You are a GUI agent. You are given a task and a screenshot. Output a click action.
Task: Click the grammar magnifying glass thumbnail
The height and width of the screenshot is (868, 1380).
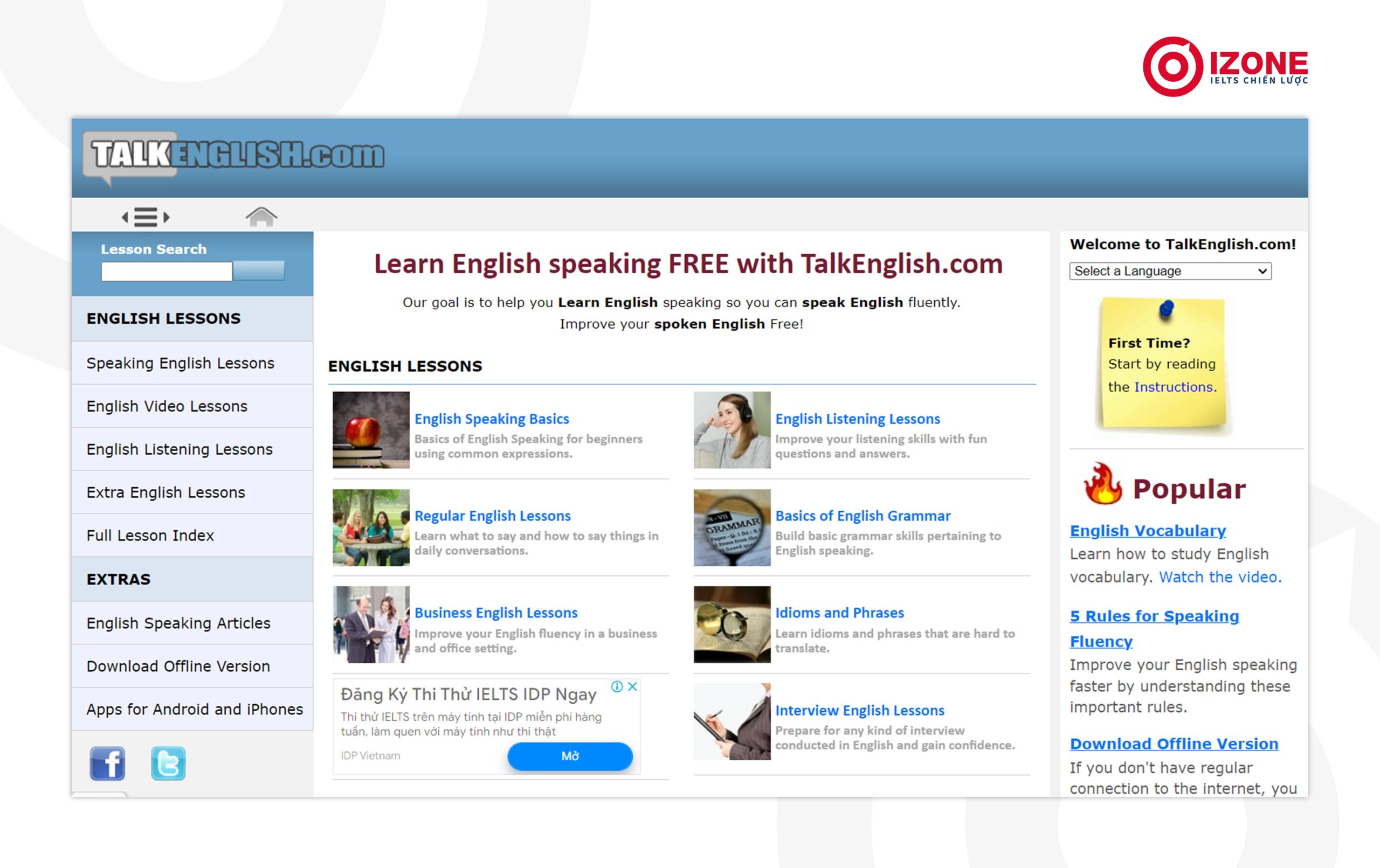732,527
